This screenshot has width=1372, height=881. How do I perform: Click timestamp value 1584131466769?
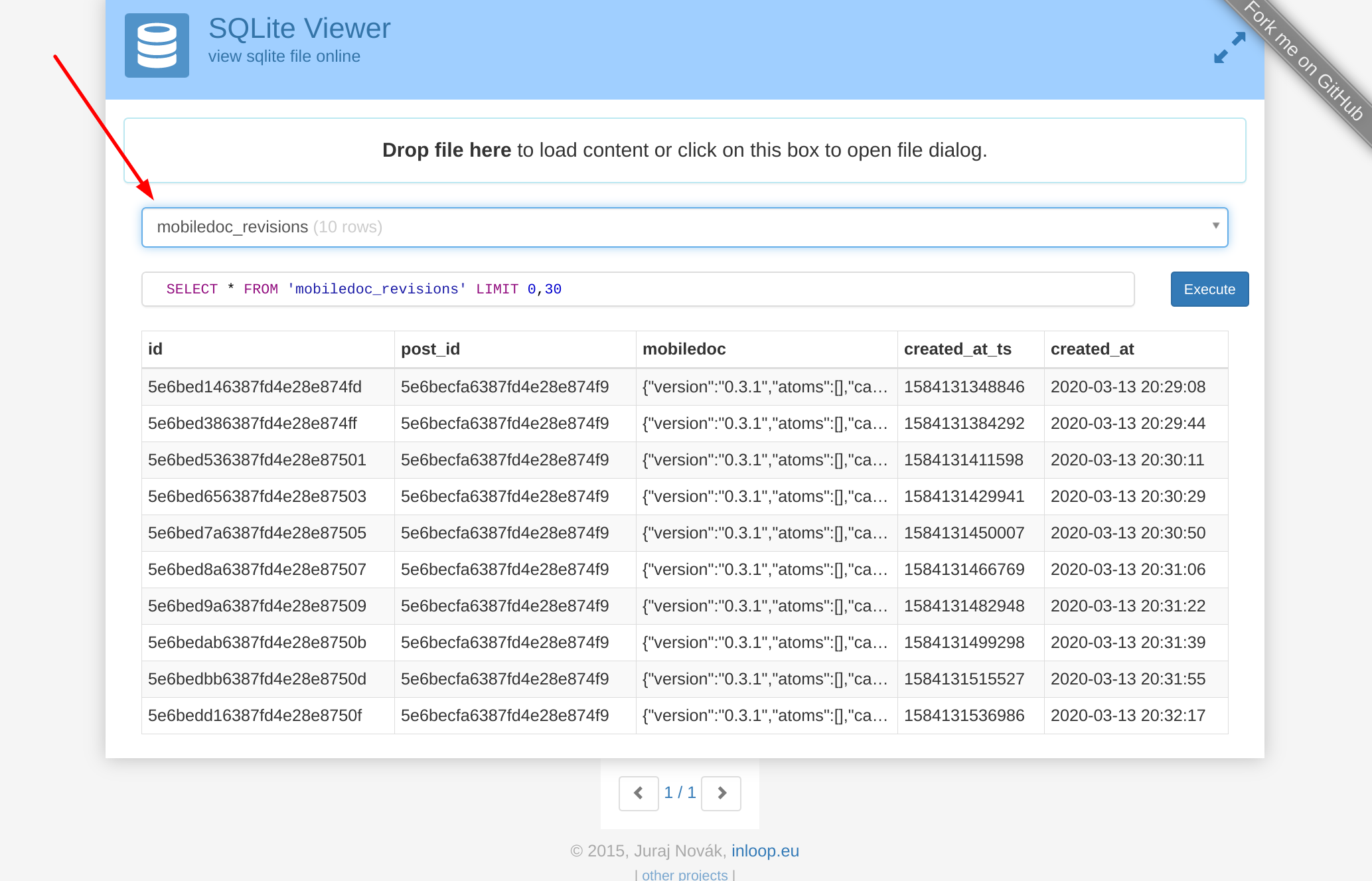(970, 570)
